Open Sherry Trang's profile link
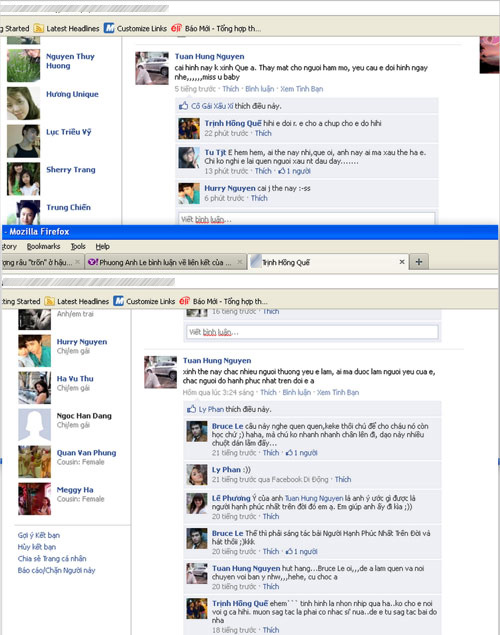 (71, 169)
